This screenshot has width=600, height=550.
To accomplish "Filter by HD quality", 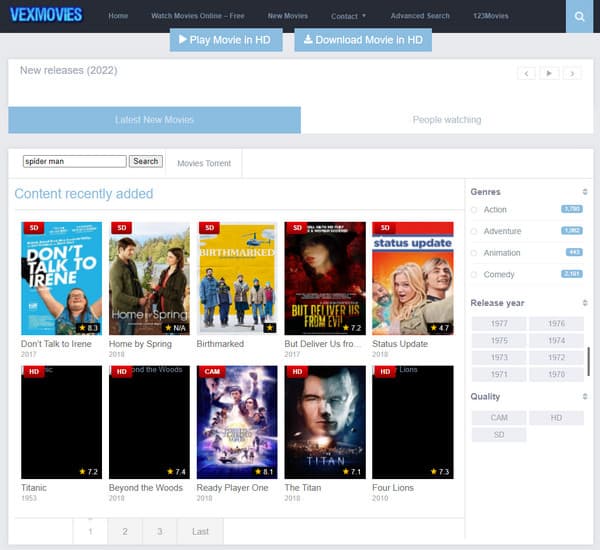I will 556,418.
